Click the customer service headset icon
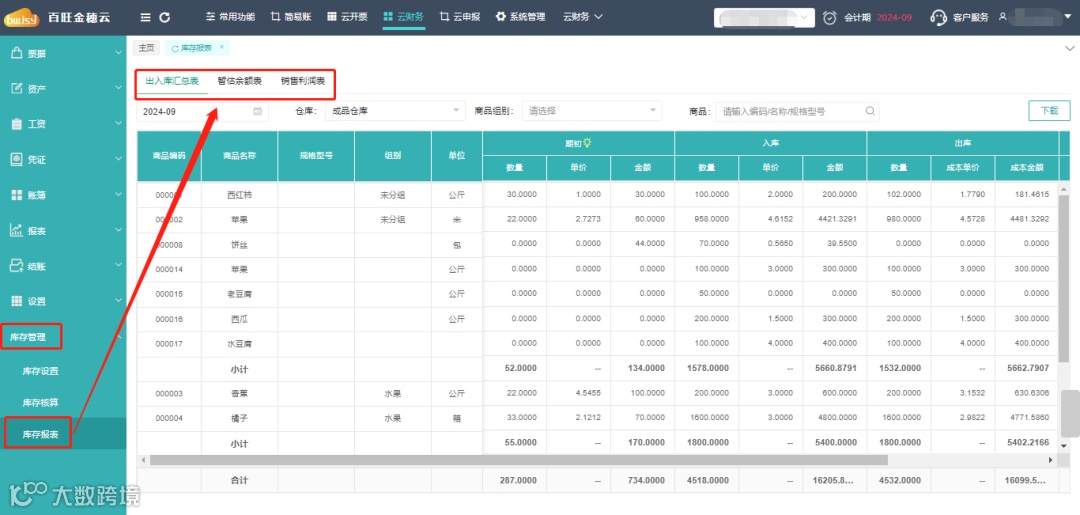This screenshot has height=515, width=1080. tap(938, 17)
